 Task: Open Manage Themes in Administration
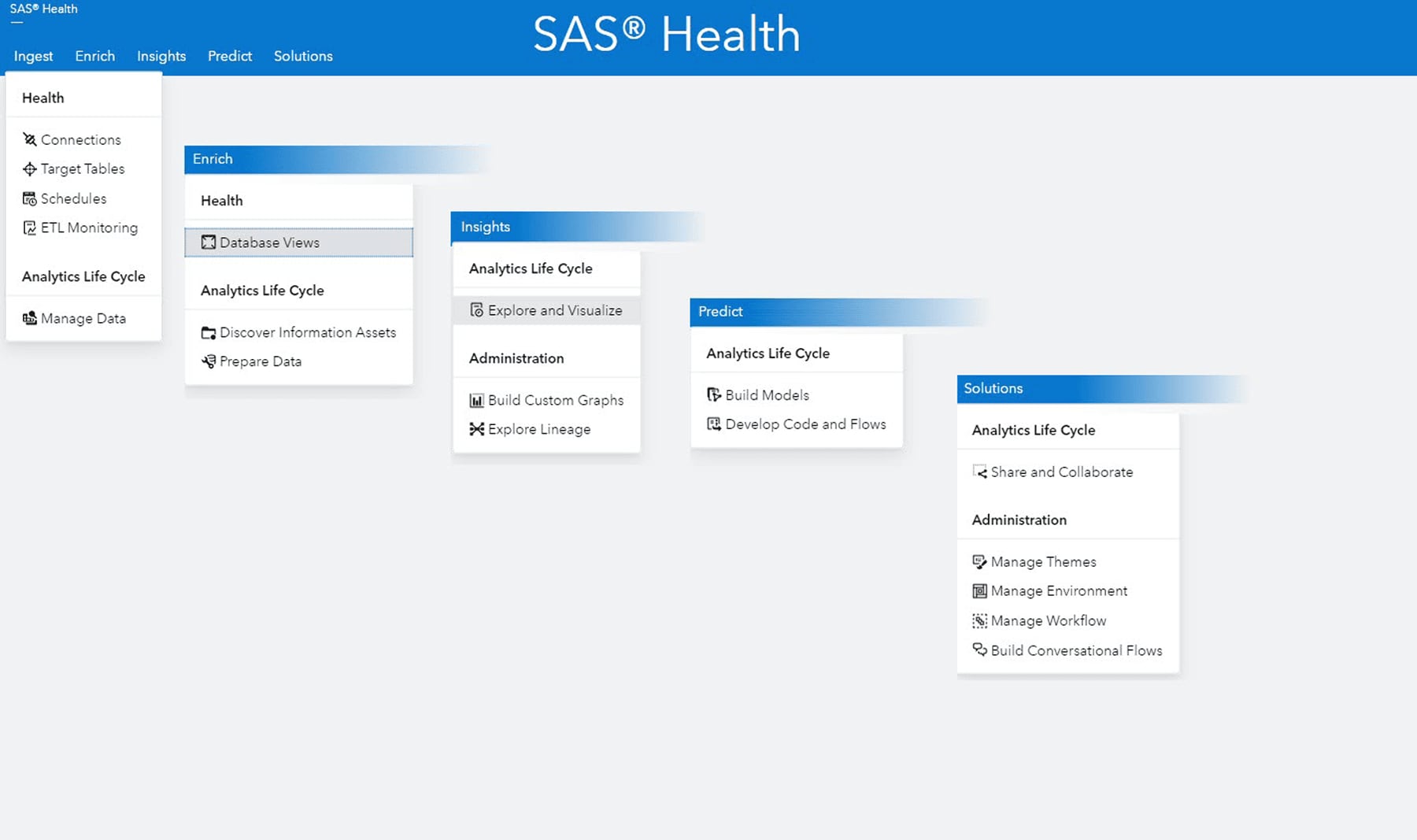(x=1043, y=561)
